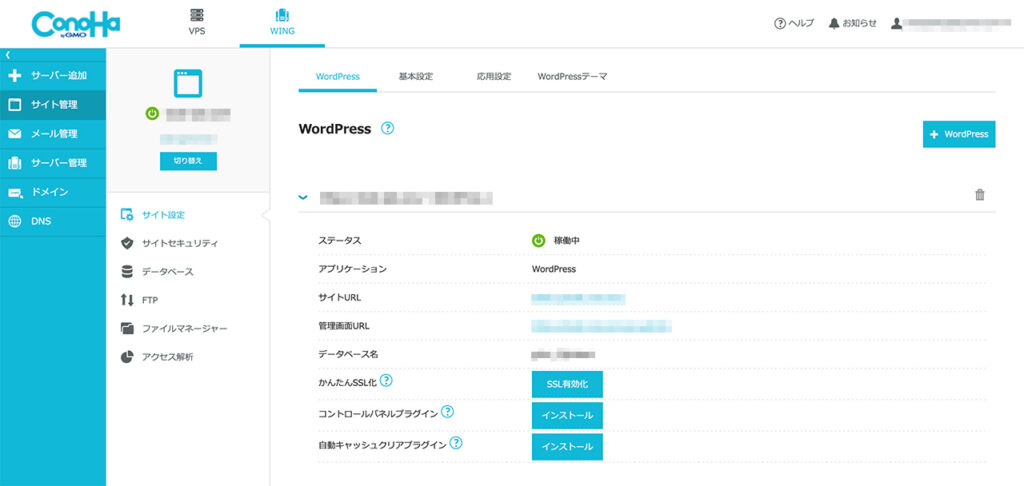The height and width of the screenshot is (486, 1024).
Task: Click the + WordPress add button
Action: (959, 134)
